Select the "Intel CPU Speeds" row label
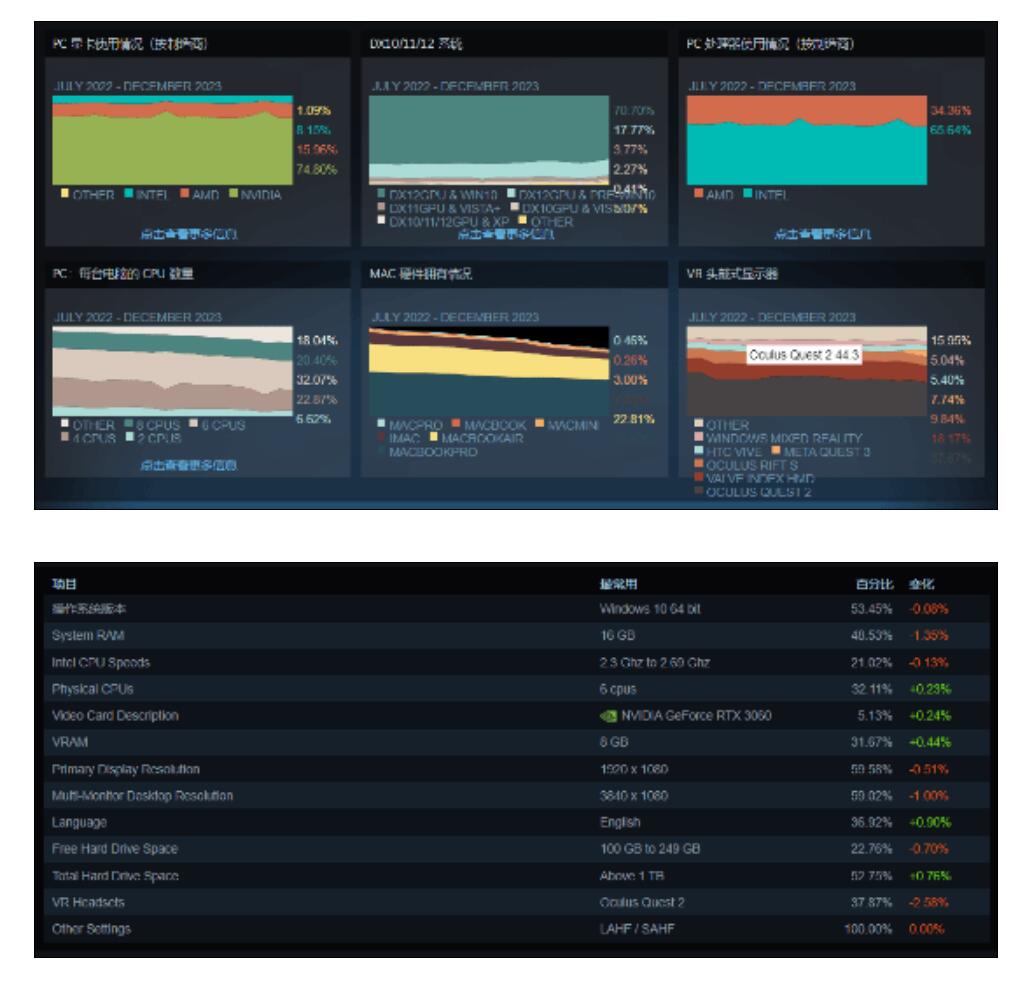The width and height of the screenshot is (1022, 981). [101, 663]
